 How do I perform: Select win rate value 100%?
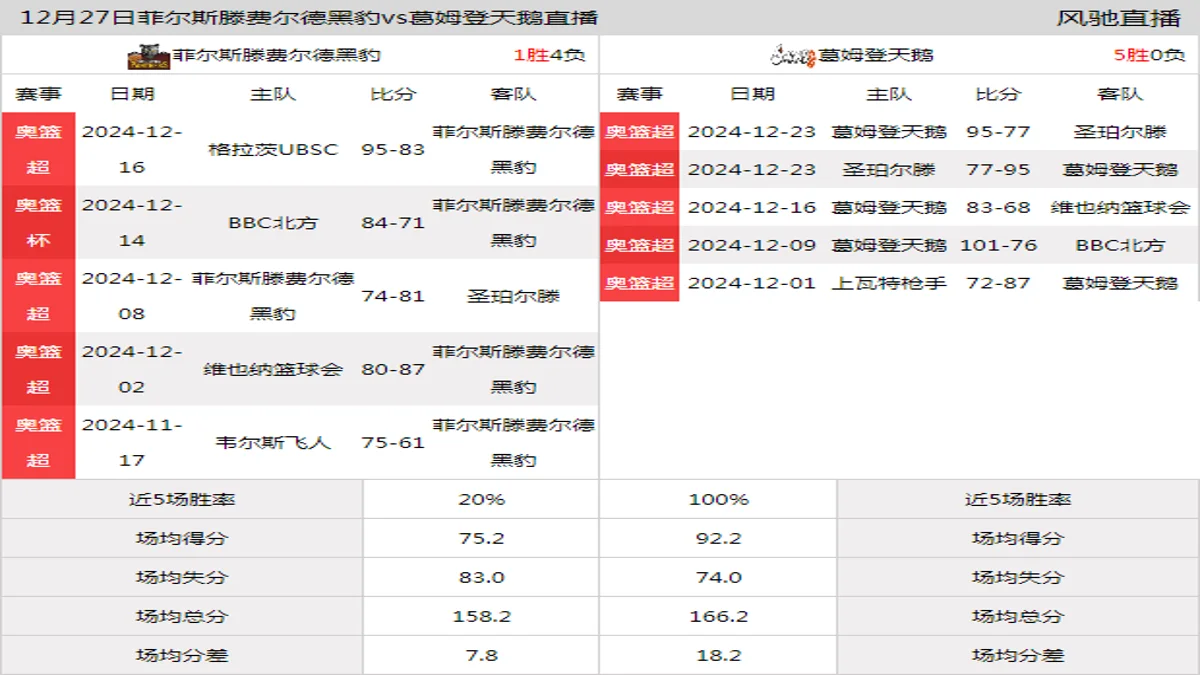click(718, 499)
